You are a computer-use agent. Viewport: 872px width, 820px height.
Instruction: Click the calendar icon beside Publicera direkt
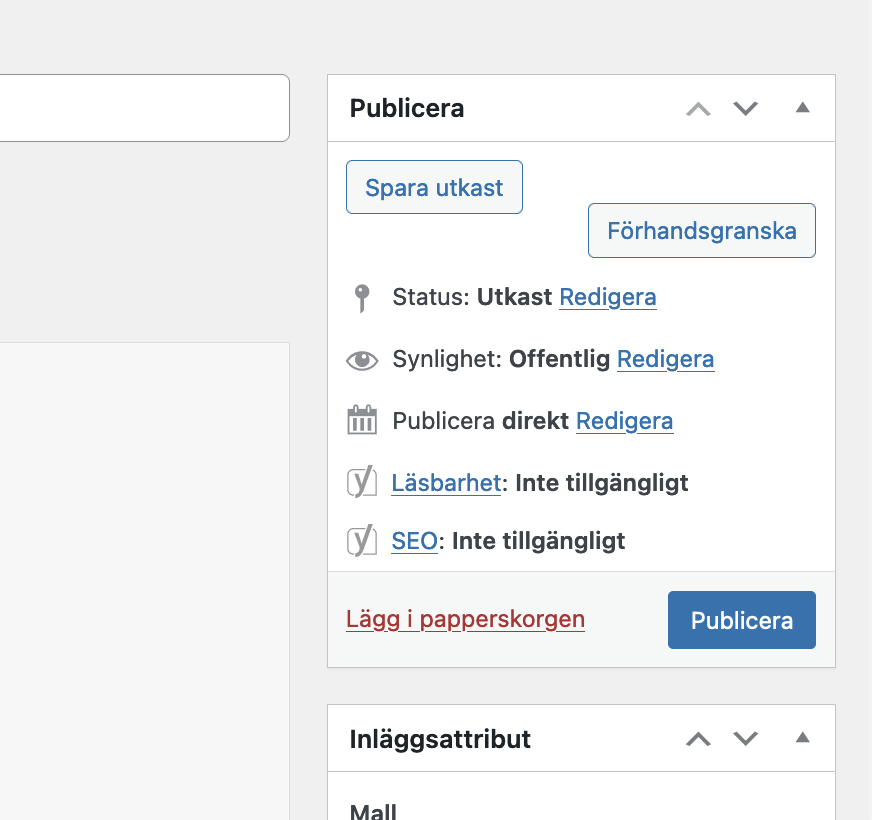[x=362, y=420]
